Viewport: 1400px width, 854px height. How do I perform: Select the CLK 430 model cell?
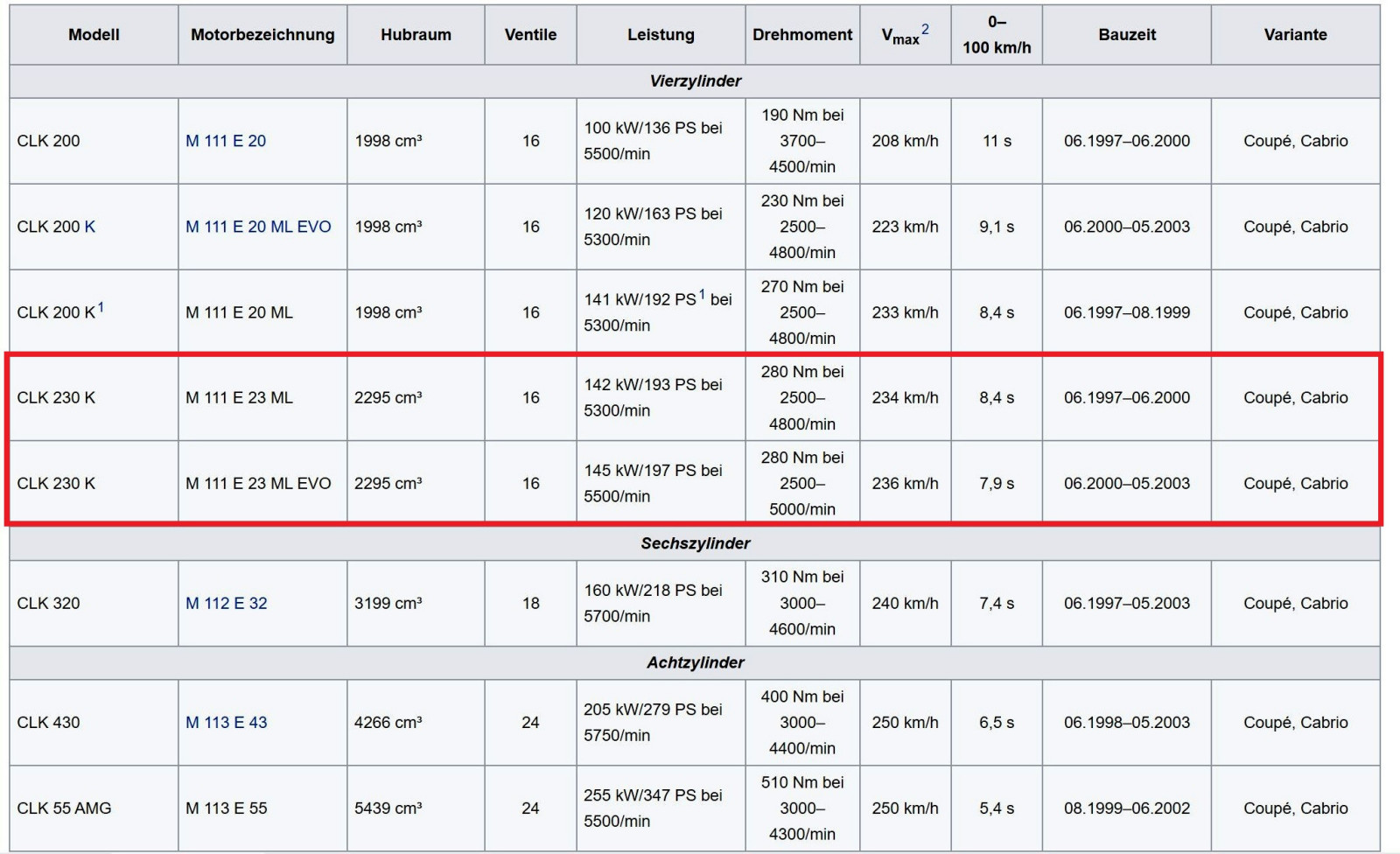point(94,723)
